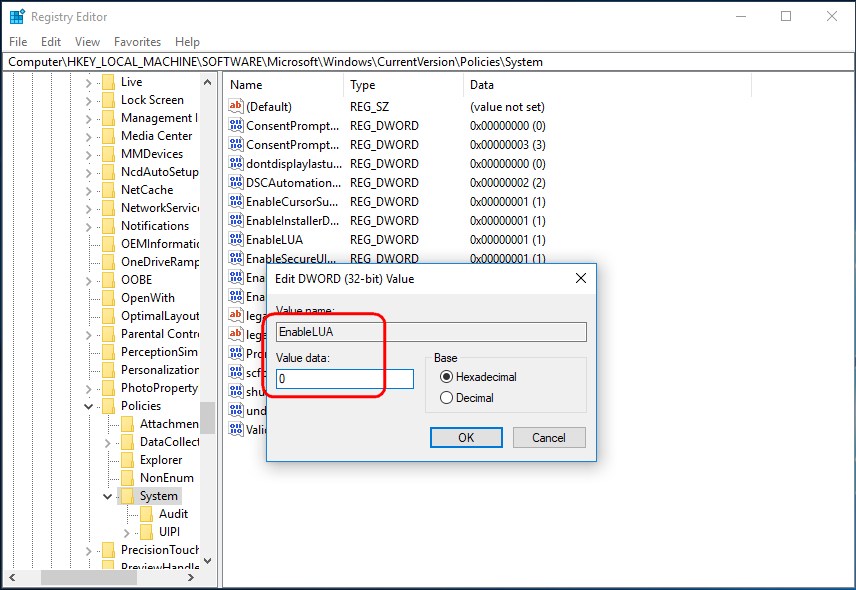Select the Hexadecimal base option
Screen dimensions: 856x590
point(478,377)
